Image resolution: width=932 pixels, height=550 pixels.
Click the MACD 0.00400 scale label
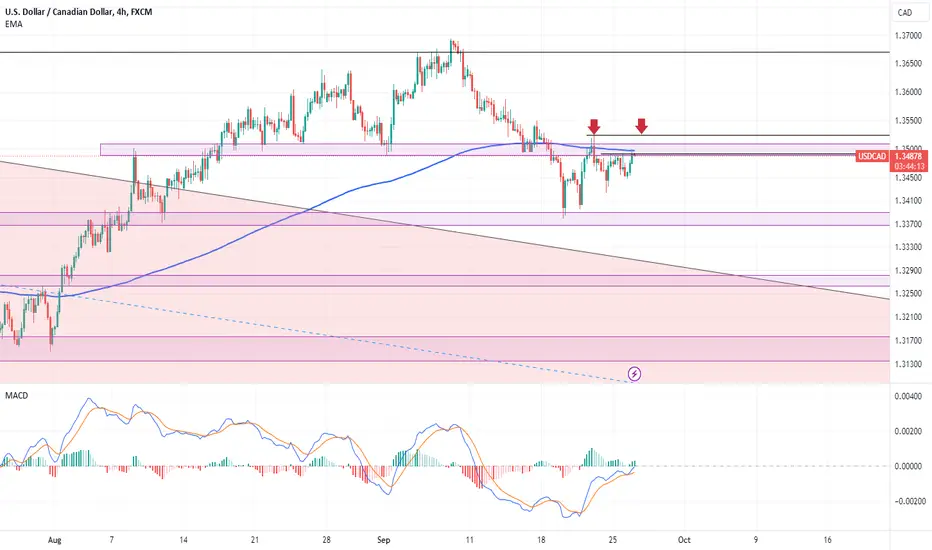click(x=908, y=397)
